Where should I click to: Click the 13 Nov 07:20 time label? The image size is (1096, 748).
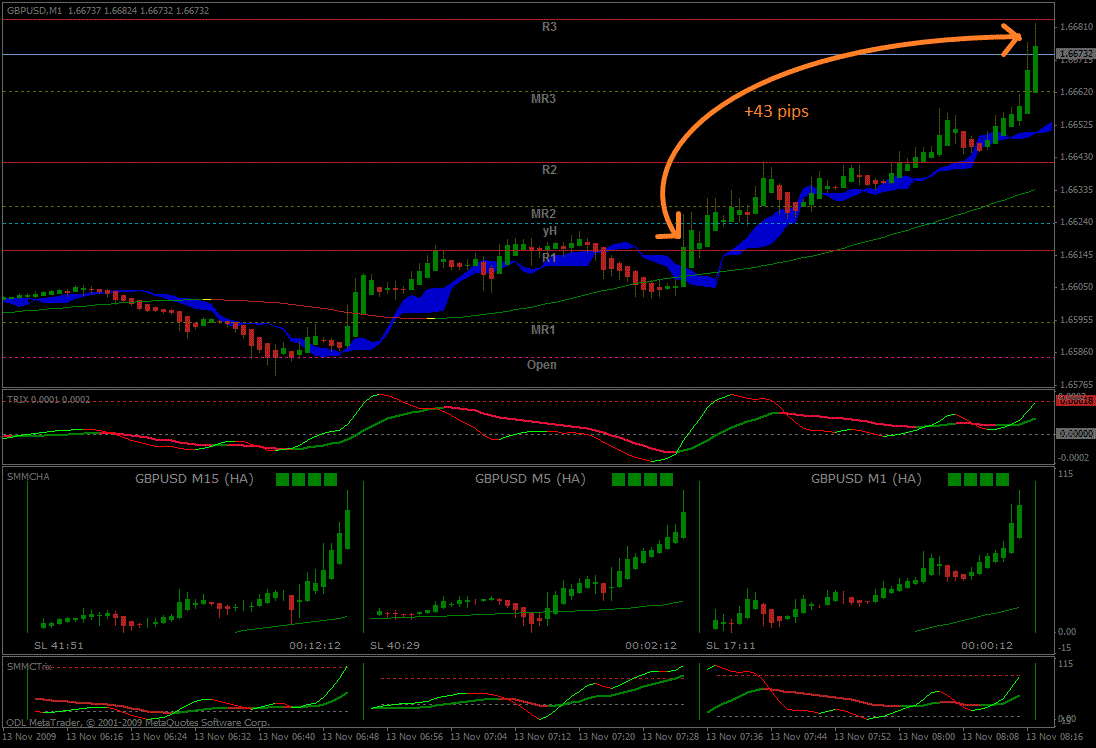pyautogui.click(x=607, y=736)
